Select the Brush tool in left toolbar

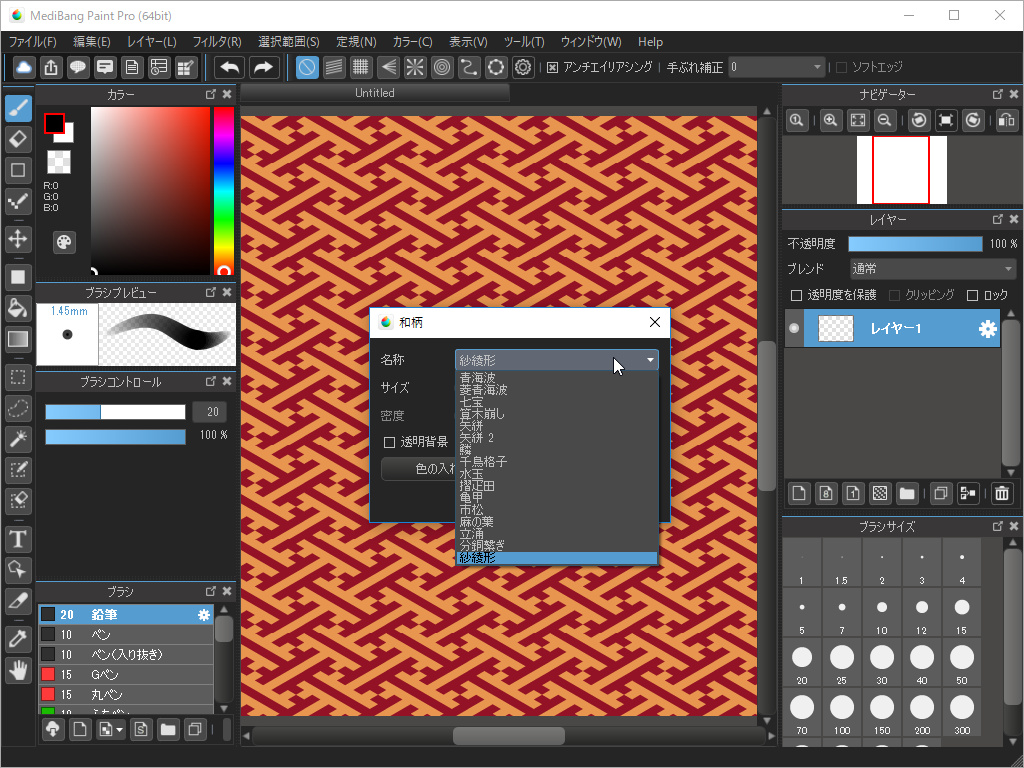[18, 108]
